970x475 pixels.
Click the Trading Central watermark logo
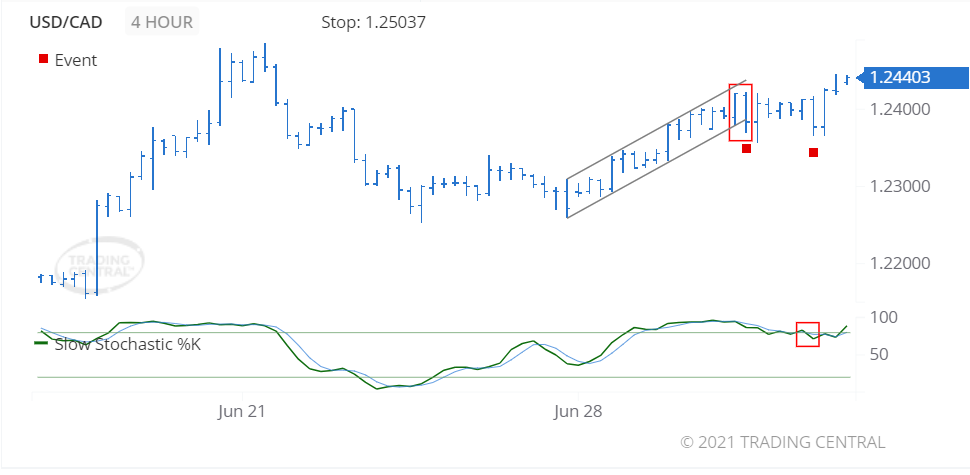tap(99, 264)
